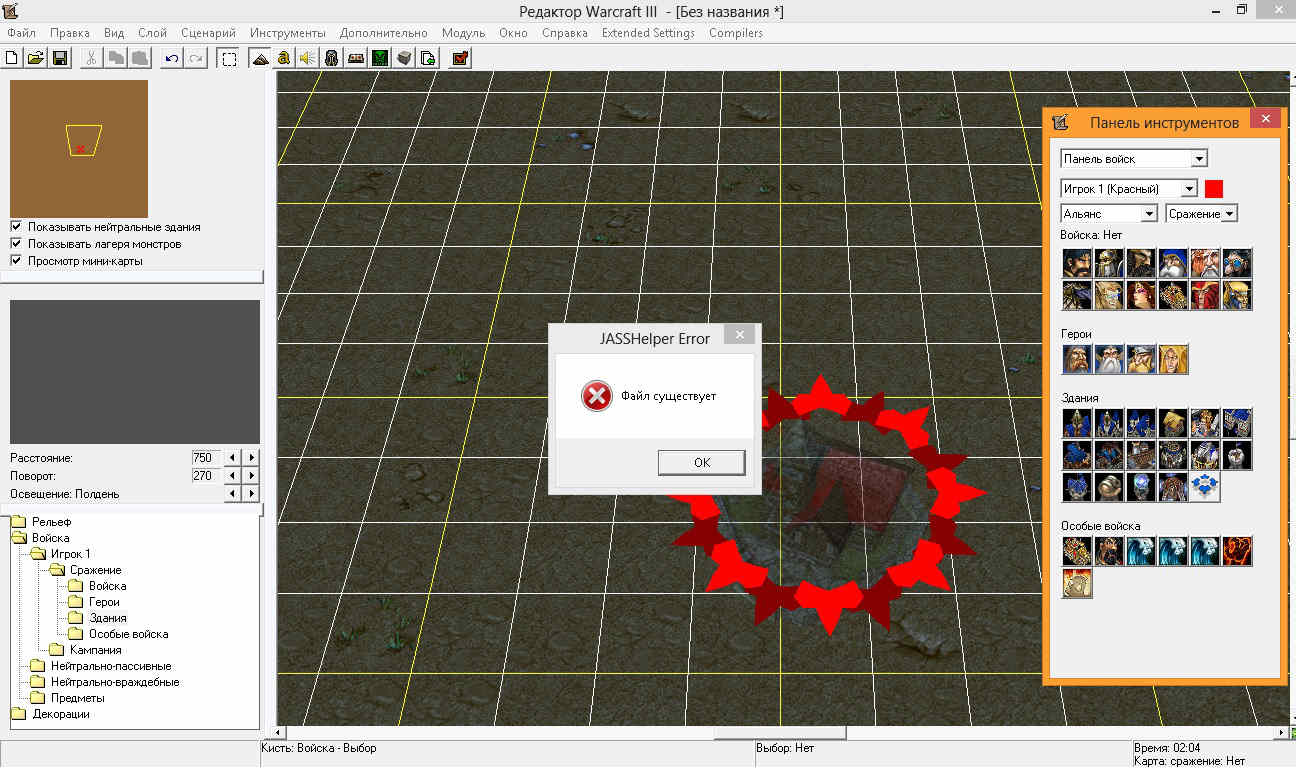Click the Поворот value field showing 270
This screenshot has width=1296, height=768.
pos(207,475)
